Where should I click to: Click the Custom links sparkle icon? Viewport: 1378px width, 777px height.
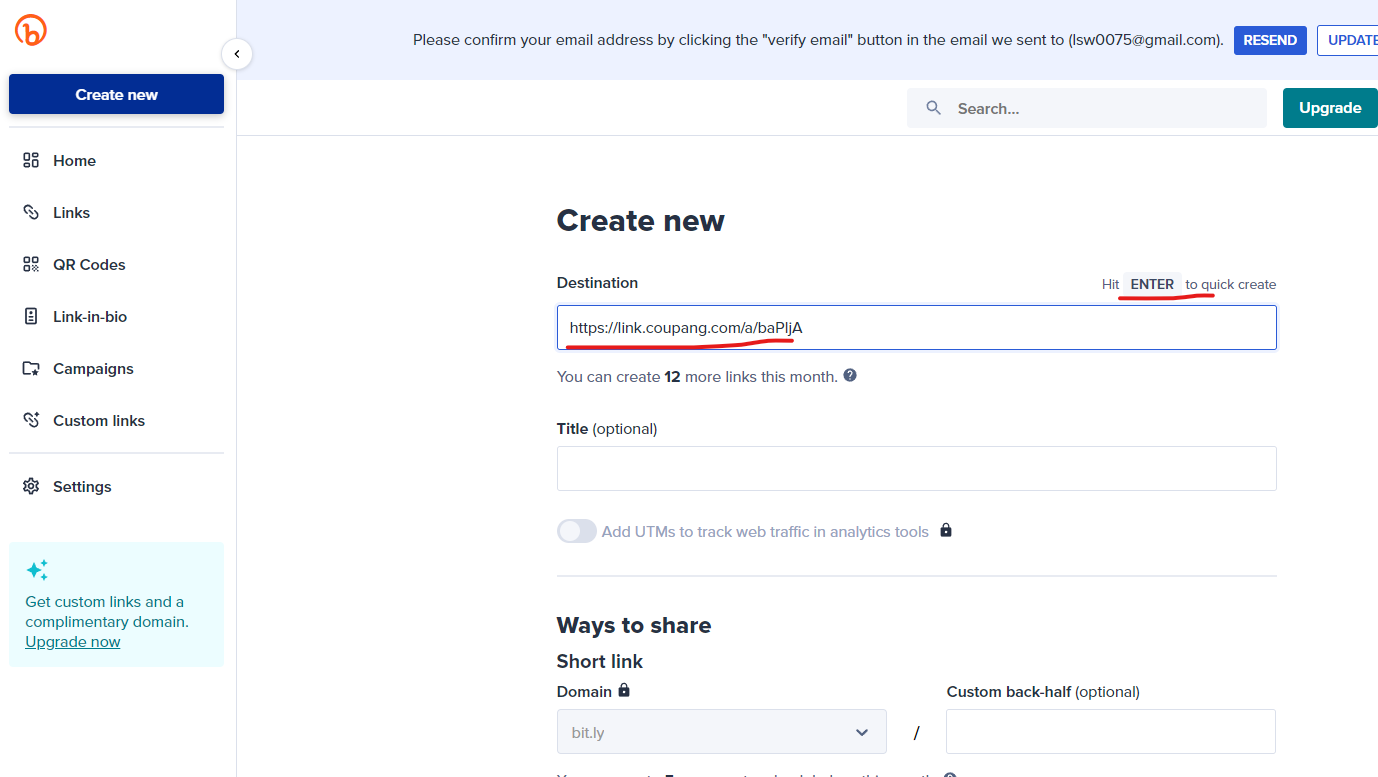click(31, 420)
